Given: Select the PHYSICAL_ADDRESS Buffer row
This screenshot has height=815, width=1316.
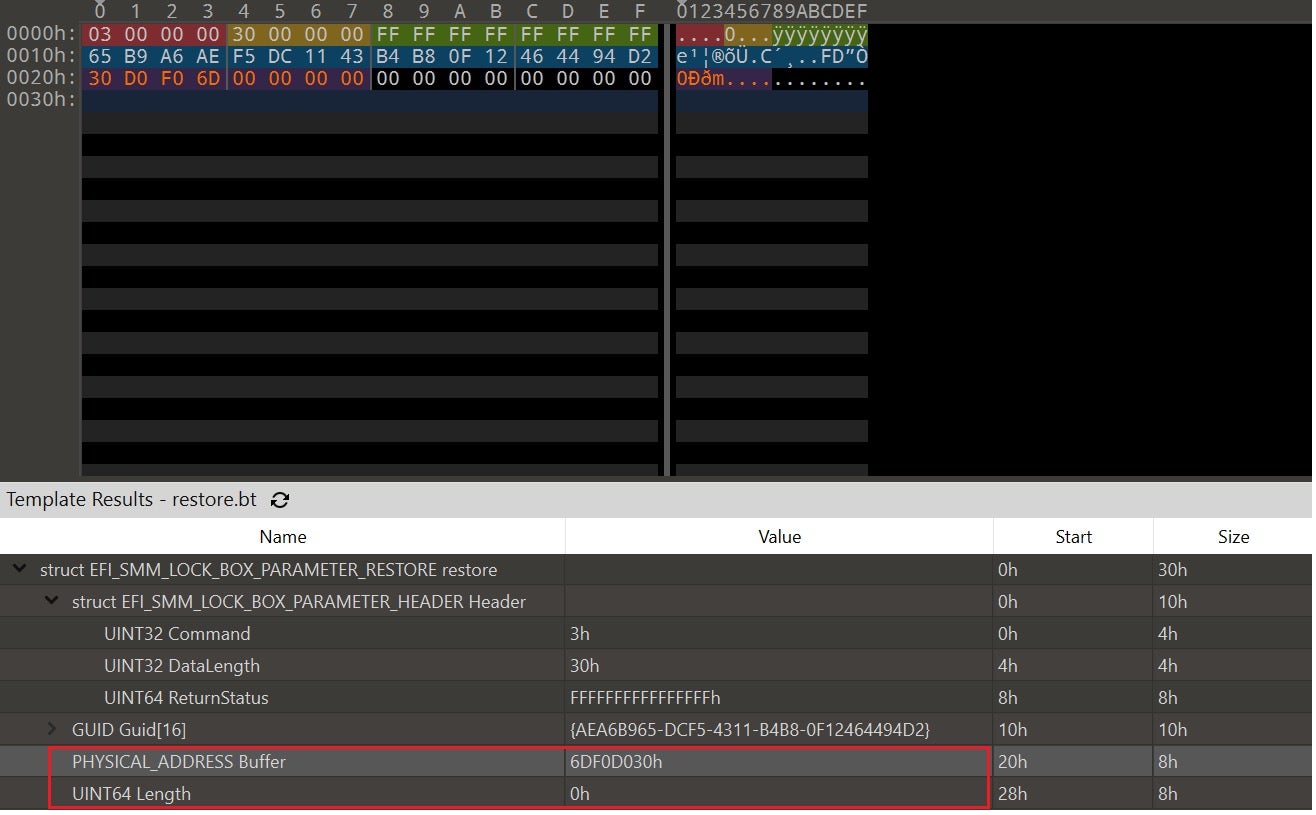Looking at the screenshot, I should click(x=178, y=762).
